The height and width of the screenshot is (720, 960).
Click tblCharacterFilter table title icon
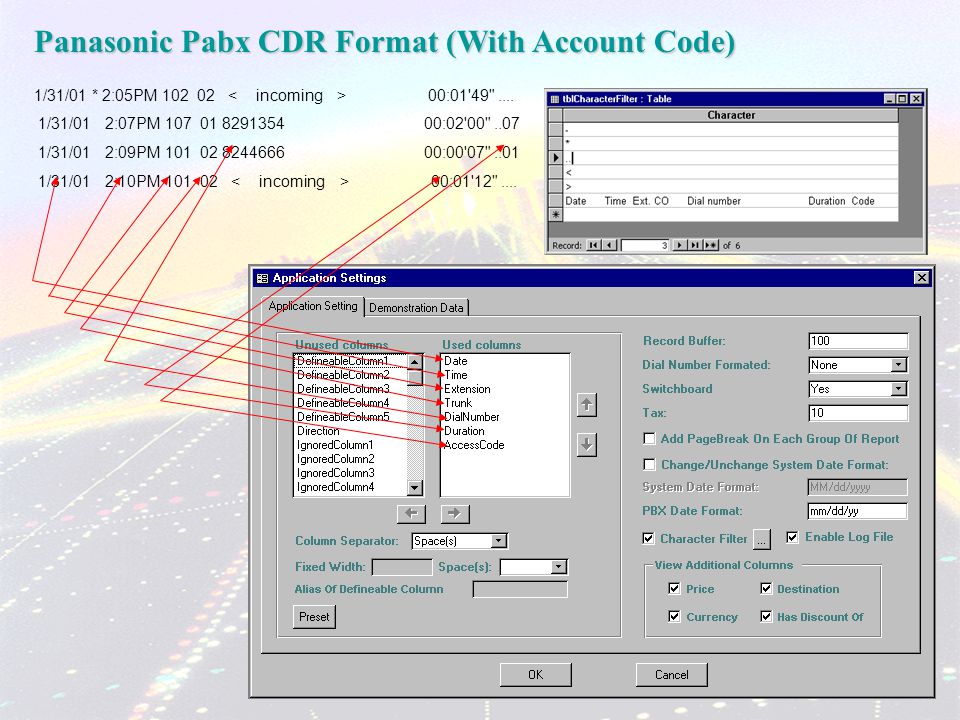pyautogui.click(x=555, y=99)
